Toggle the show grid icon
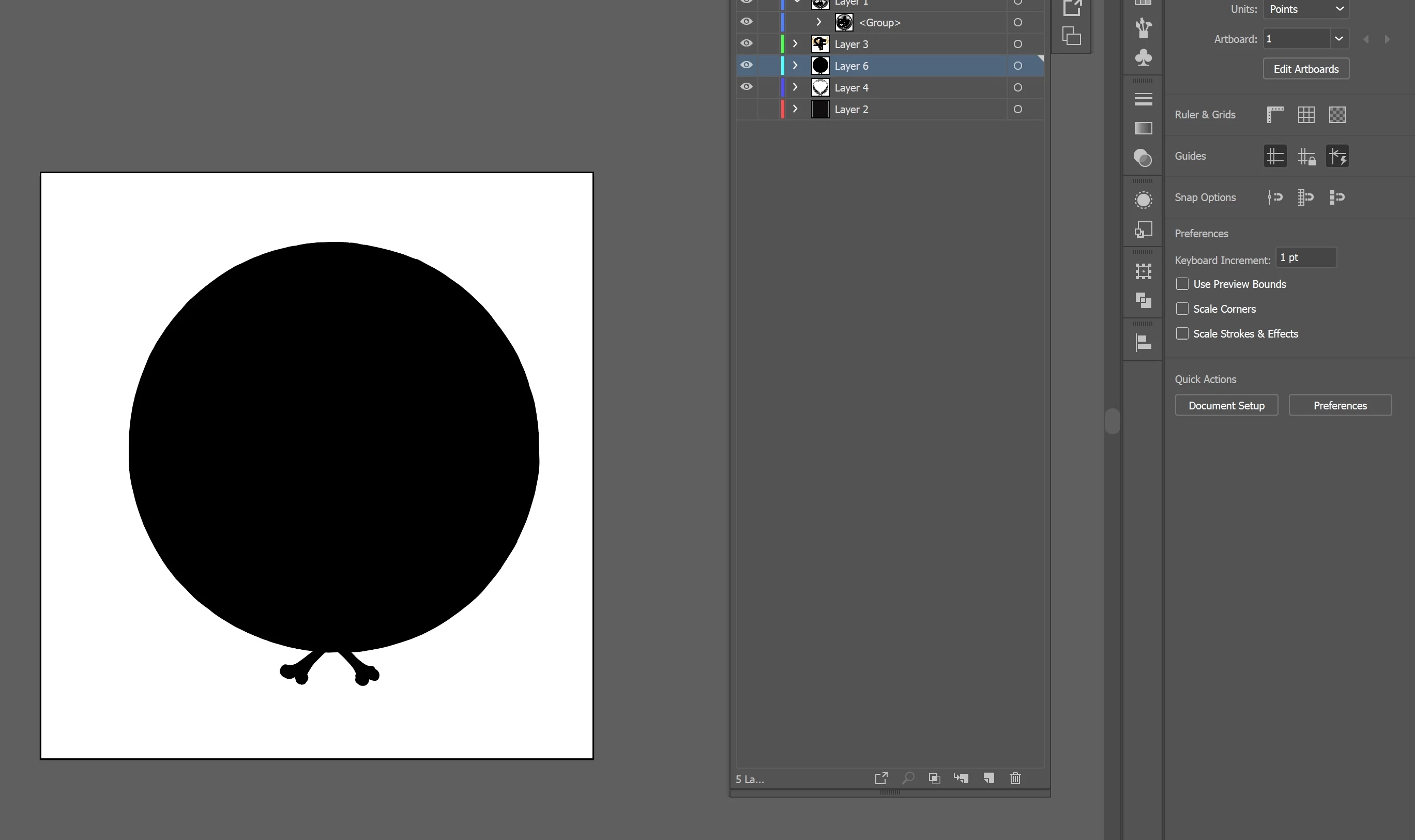1415x840 pixels. pyautogui.click(x=1306, y=114)
